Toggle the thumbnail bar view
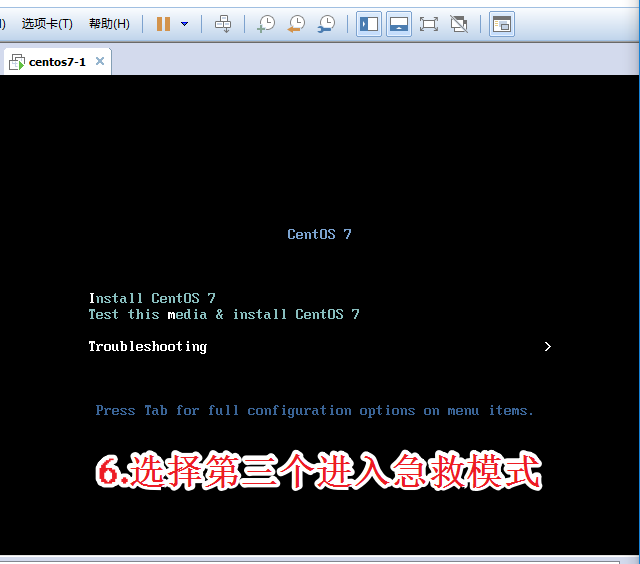This screenshot has height=564, width=640. 399,24
